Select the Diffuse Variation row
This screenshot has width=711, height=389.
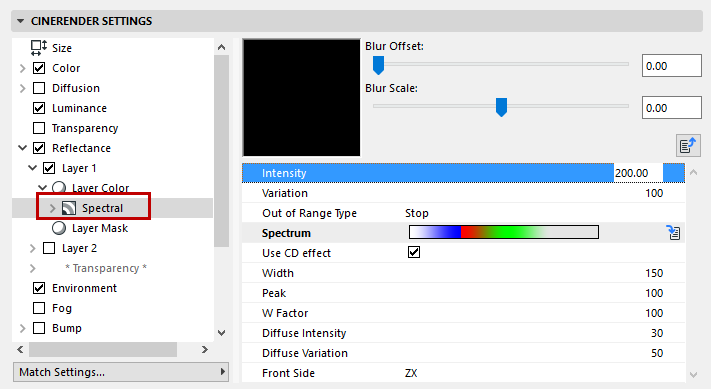463,353
